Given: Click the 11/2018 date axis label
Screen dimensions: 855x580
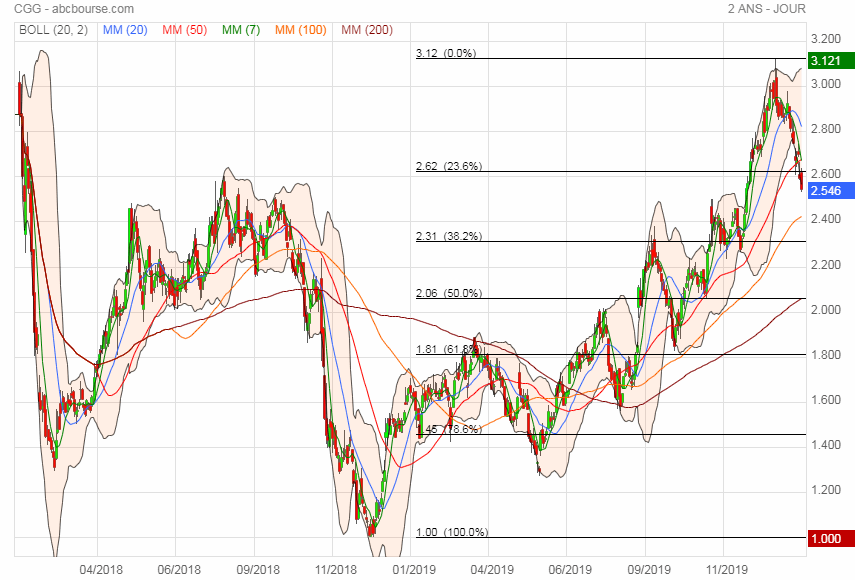Looking at the screenshot, I should 335,570.
